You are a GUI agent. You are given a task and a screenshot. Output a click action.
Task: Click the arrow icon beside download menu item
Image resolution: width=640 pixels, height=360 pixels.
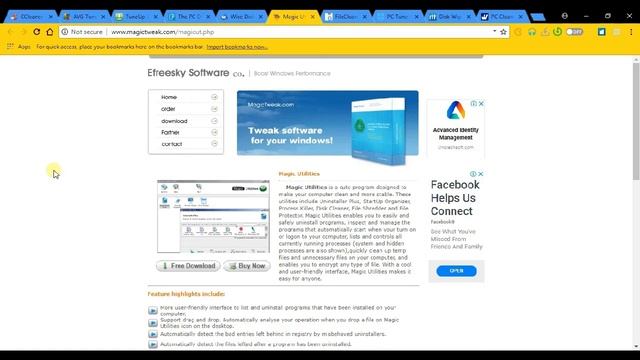pos(214,121)
